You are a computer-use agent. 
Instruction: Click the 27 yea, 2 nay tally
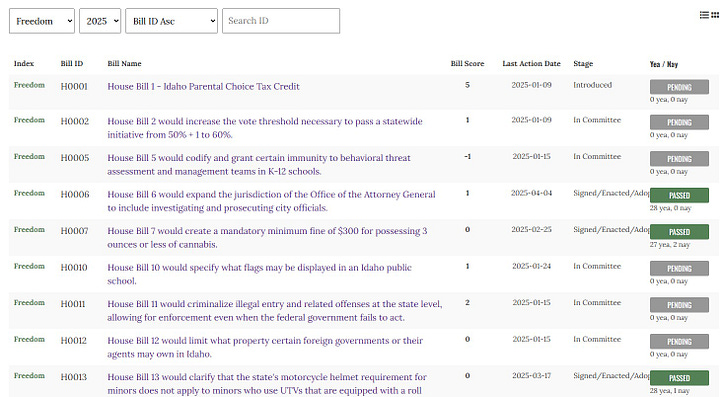coord(670,245)
